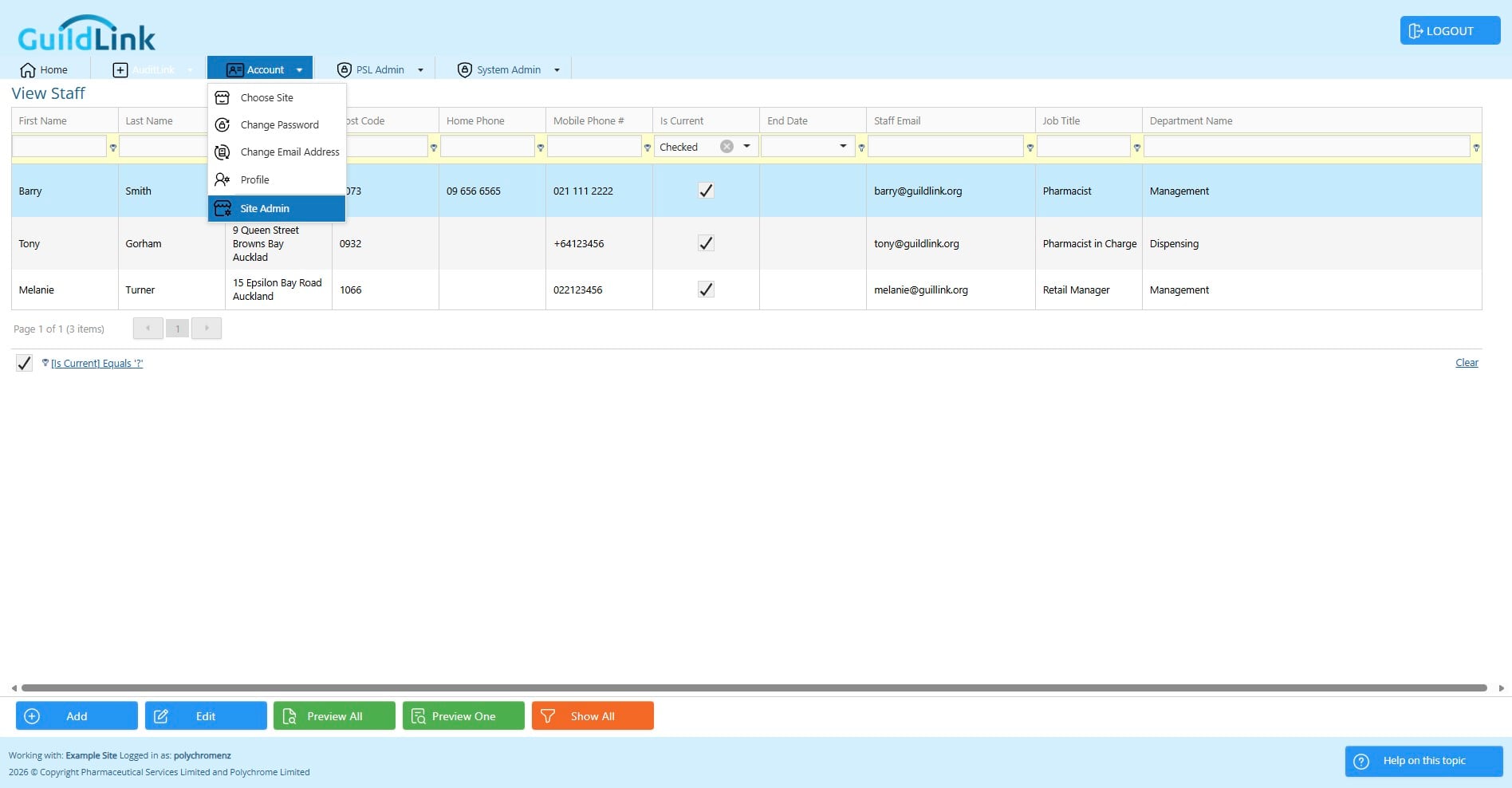1512x788 pixels.
Task: Click the Preview One button
Action: tap(463, 716)
